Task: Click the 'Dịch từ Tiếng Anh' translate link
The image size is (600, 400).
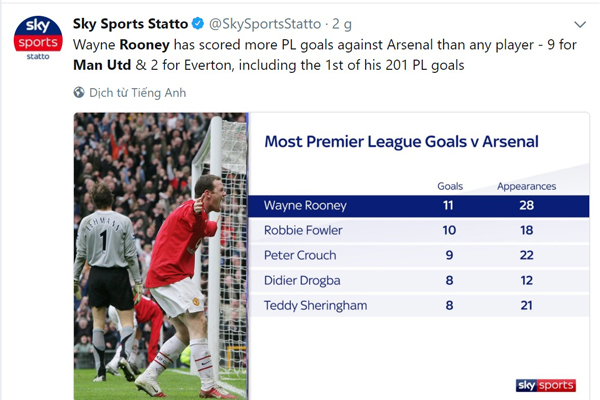Action: (137, 93)
